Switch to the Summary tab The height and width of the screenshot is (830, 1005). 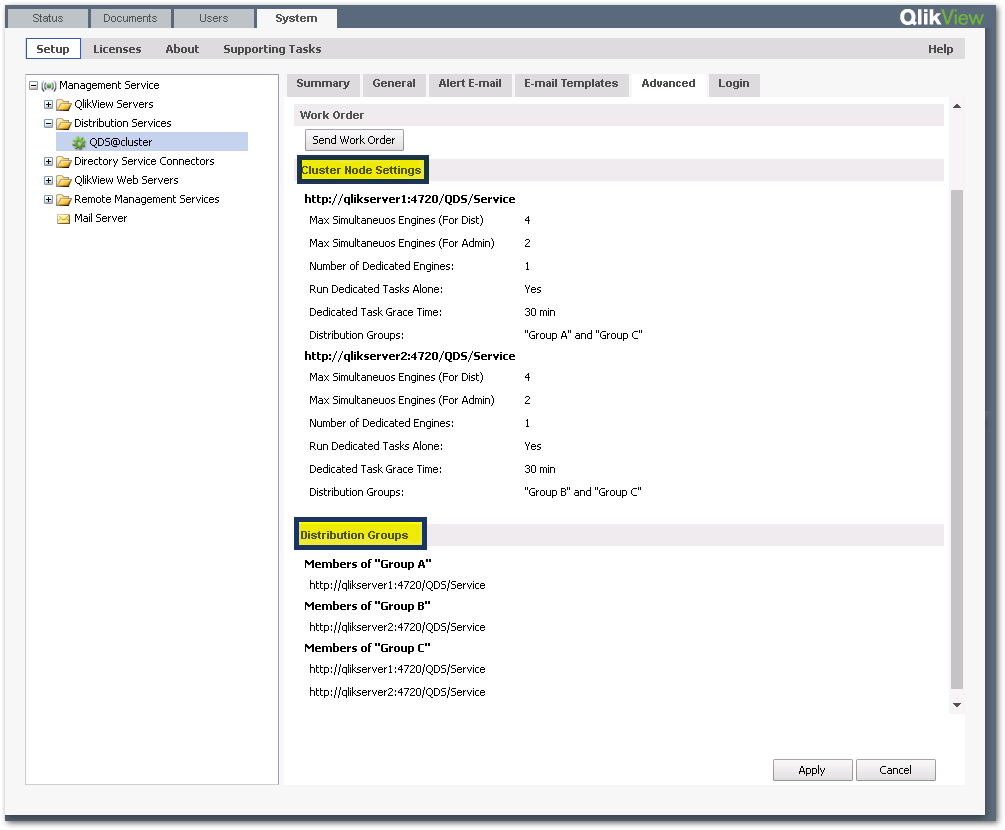click(x=322, y=84)
